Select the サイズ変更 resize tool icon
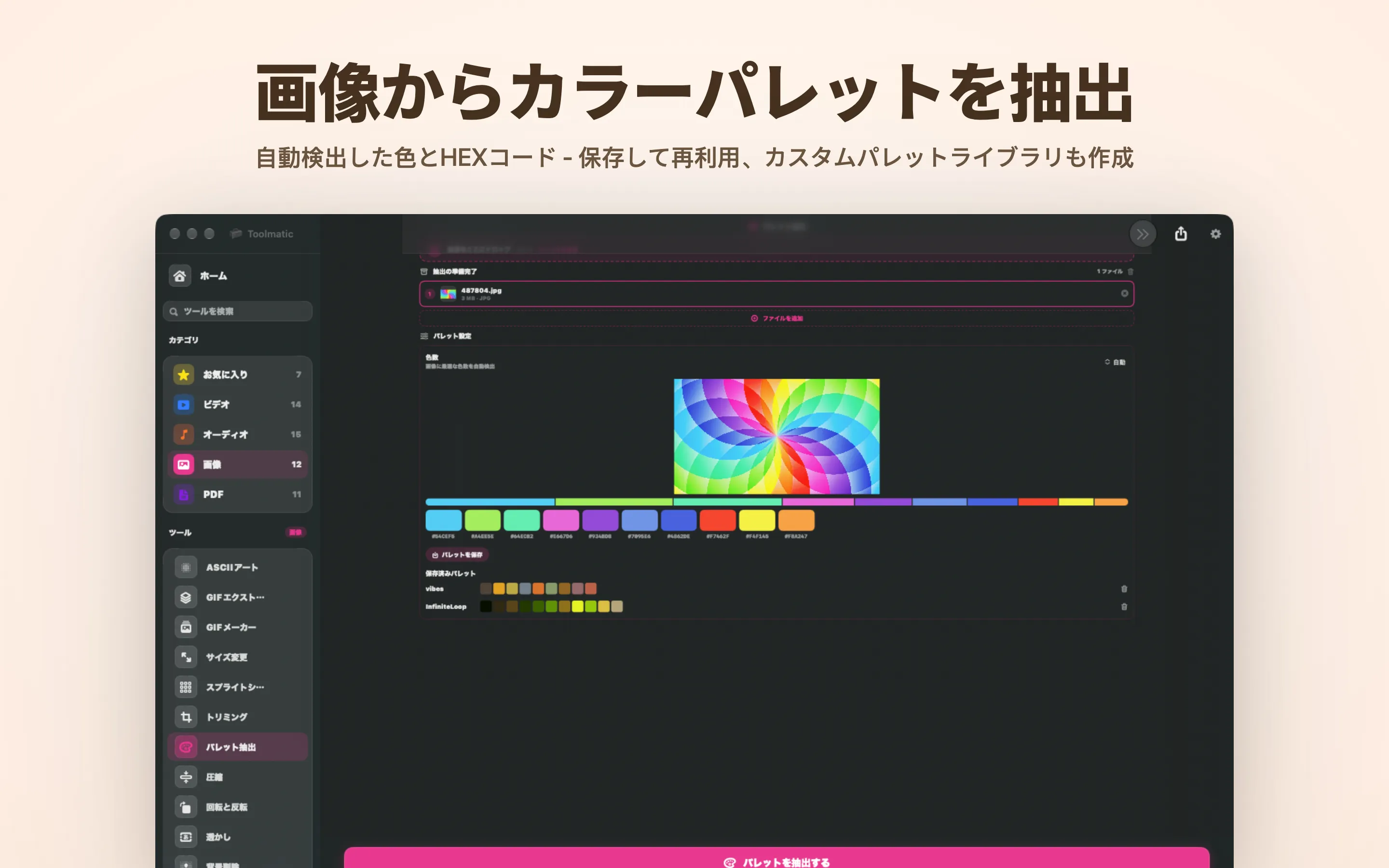 186,657
